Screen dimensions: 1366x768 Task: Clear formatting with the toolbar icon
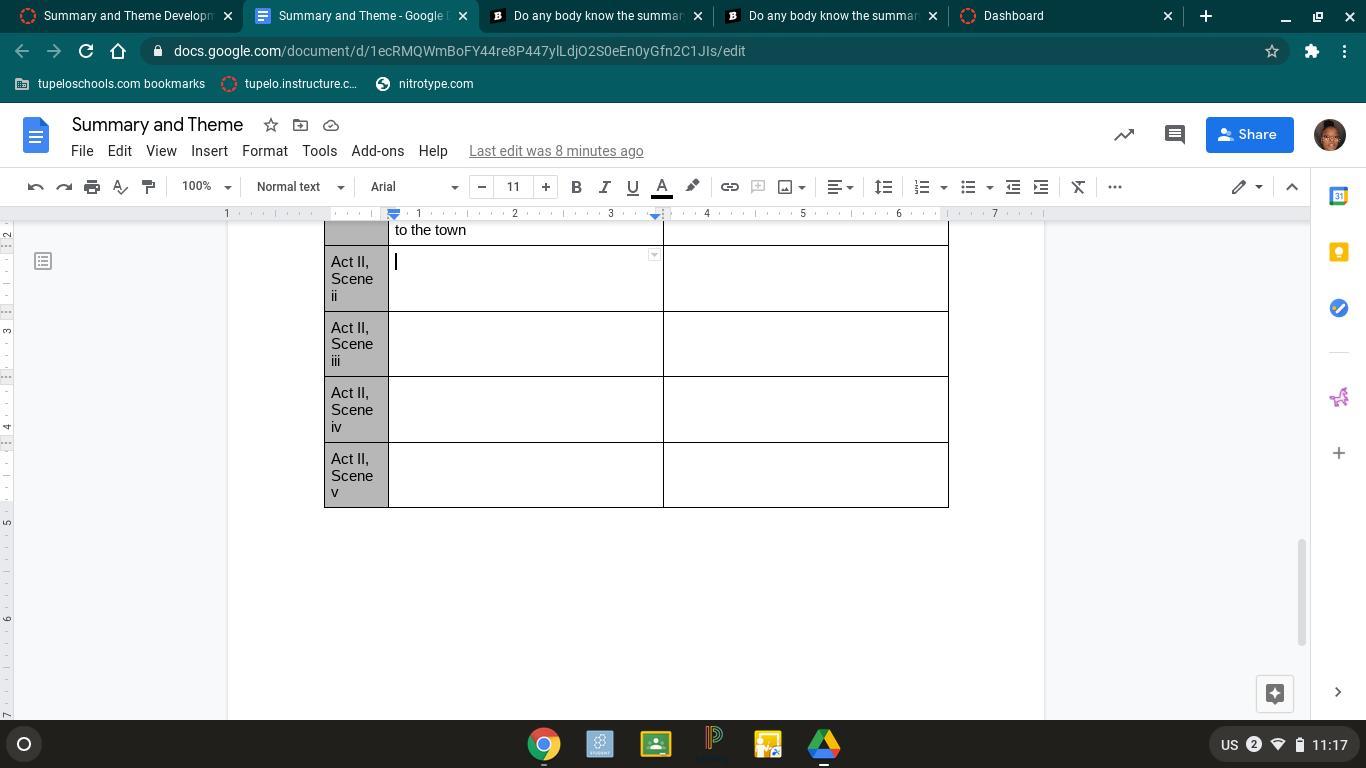[x=1078, y=187]
